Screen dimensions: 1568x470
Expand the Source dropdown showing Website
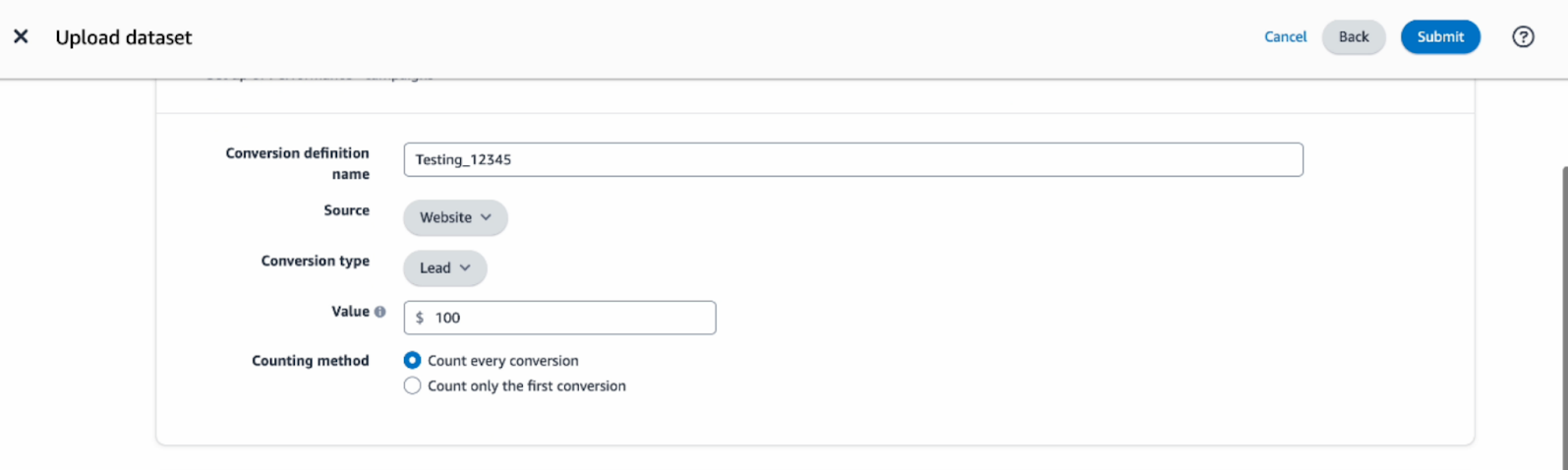[x=455, y=217]
